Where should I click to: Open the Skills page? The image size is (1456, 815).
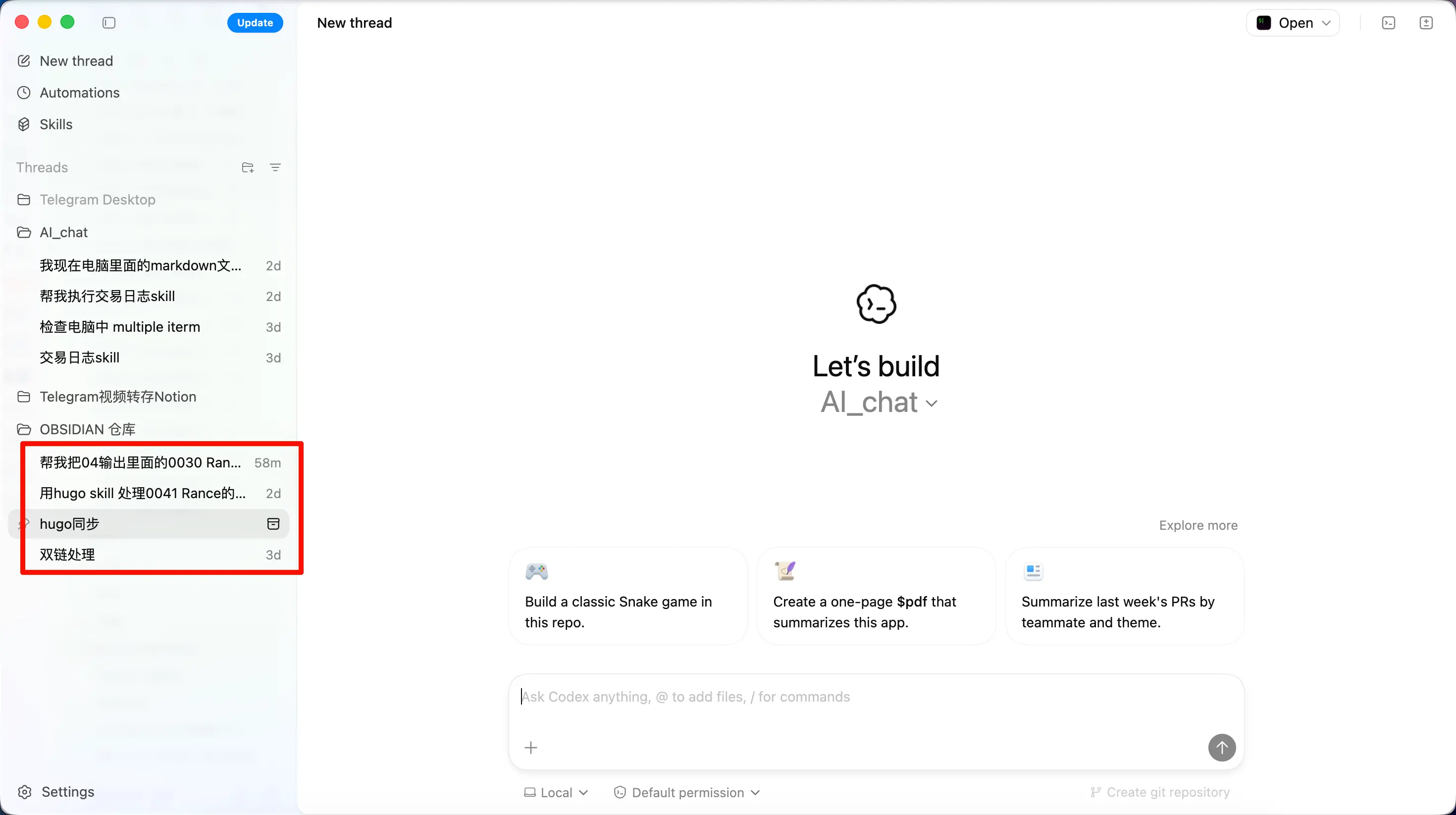pos(55,124)
